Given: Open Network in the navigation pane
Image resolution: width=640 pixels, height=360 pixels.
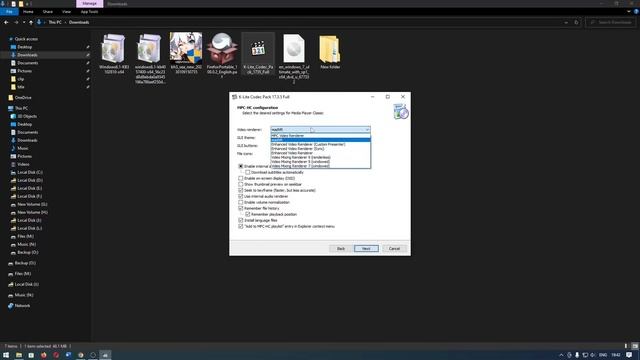Looking at the screenshot, I should tap(22, 305).
